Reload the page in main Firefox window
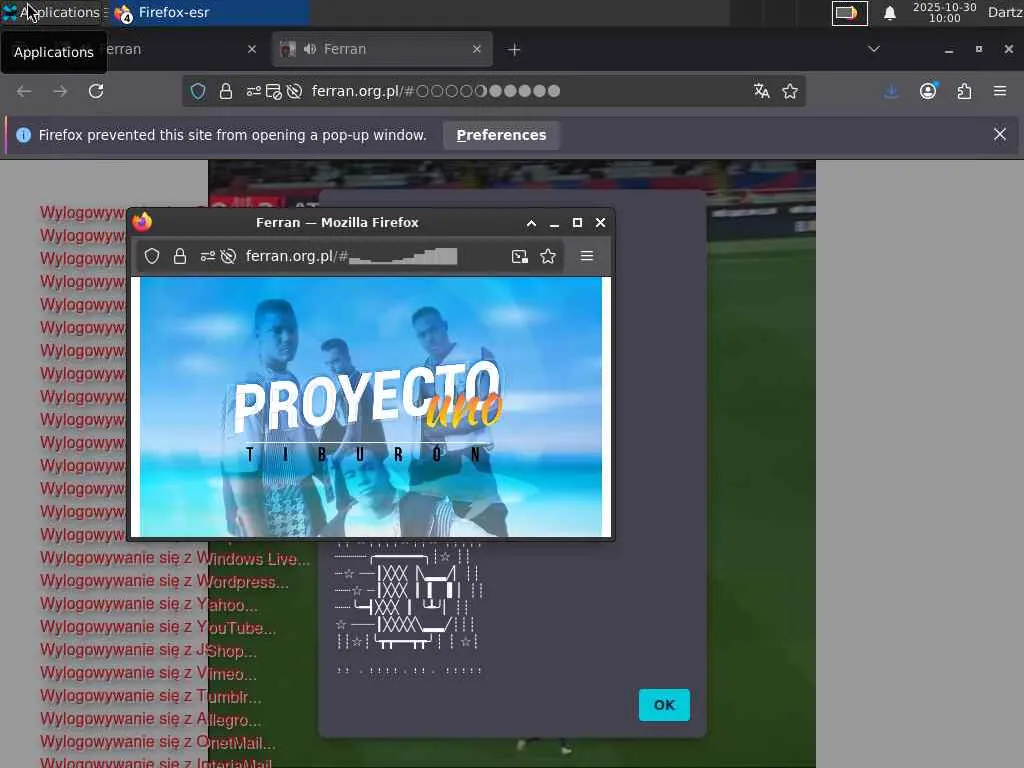The image size is (1024, 768). coord(96,91)
